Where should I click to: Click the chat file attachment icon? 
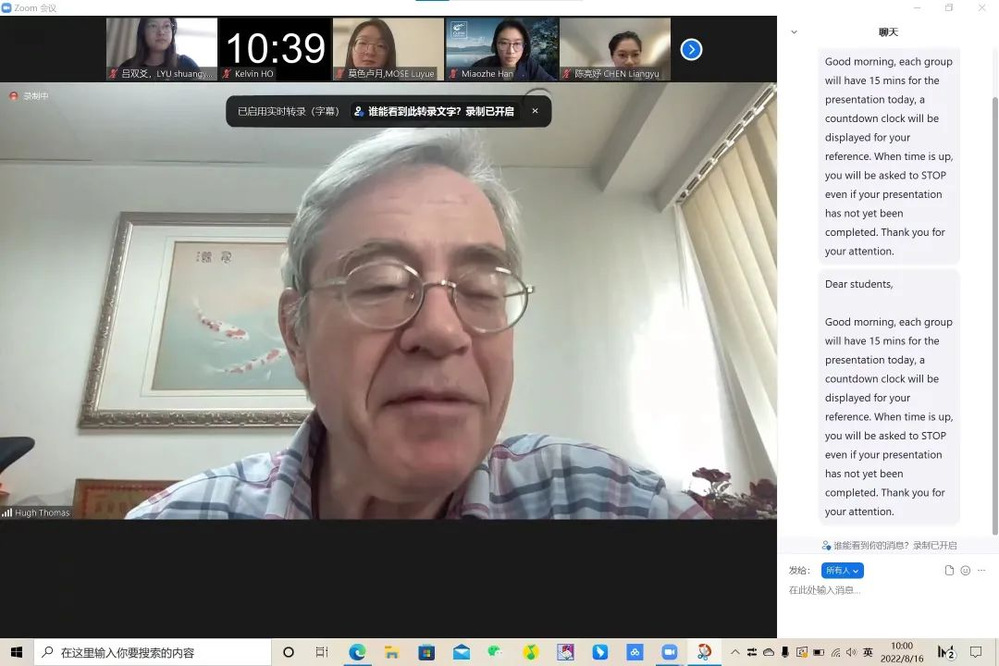pos(949,570)
